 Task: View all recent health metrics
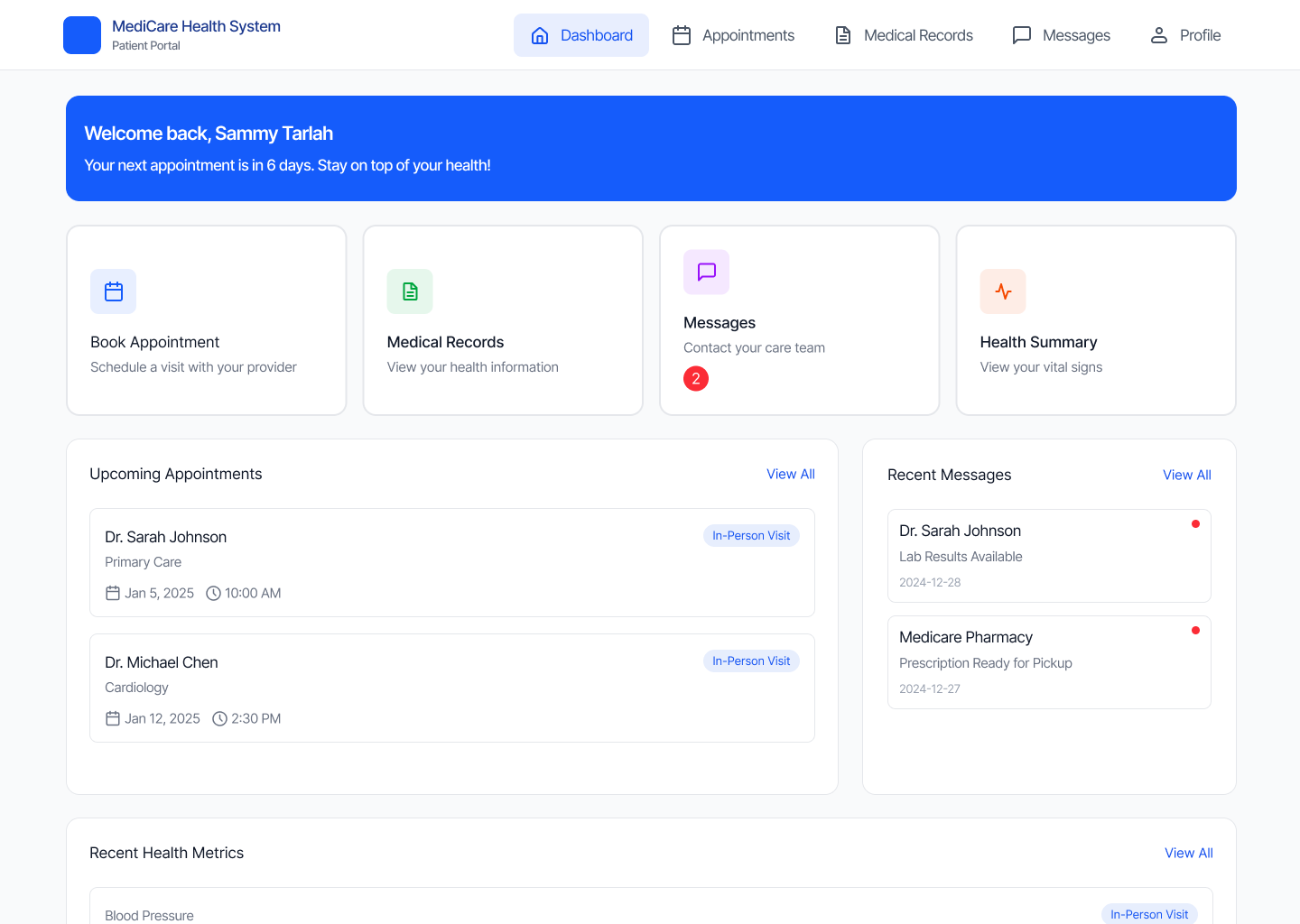[x=1188, y=854]
